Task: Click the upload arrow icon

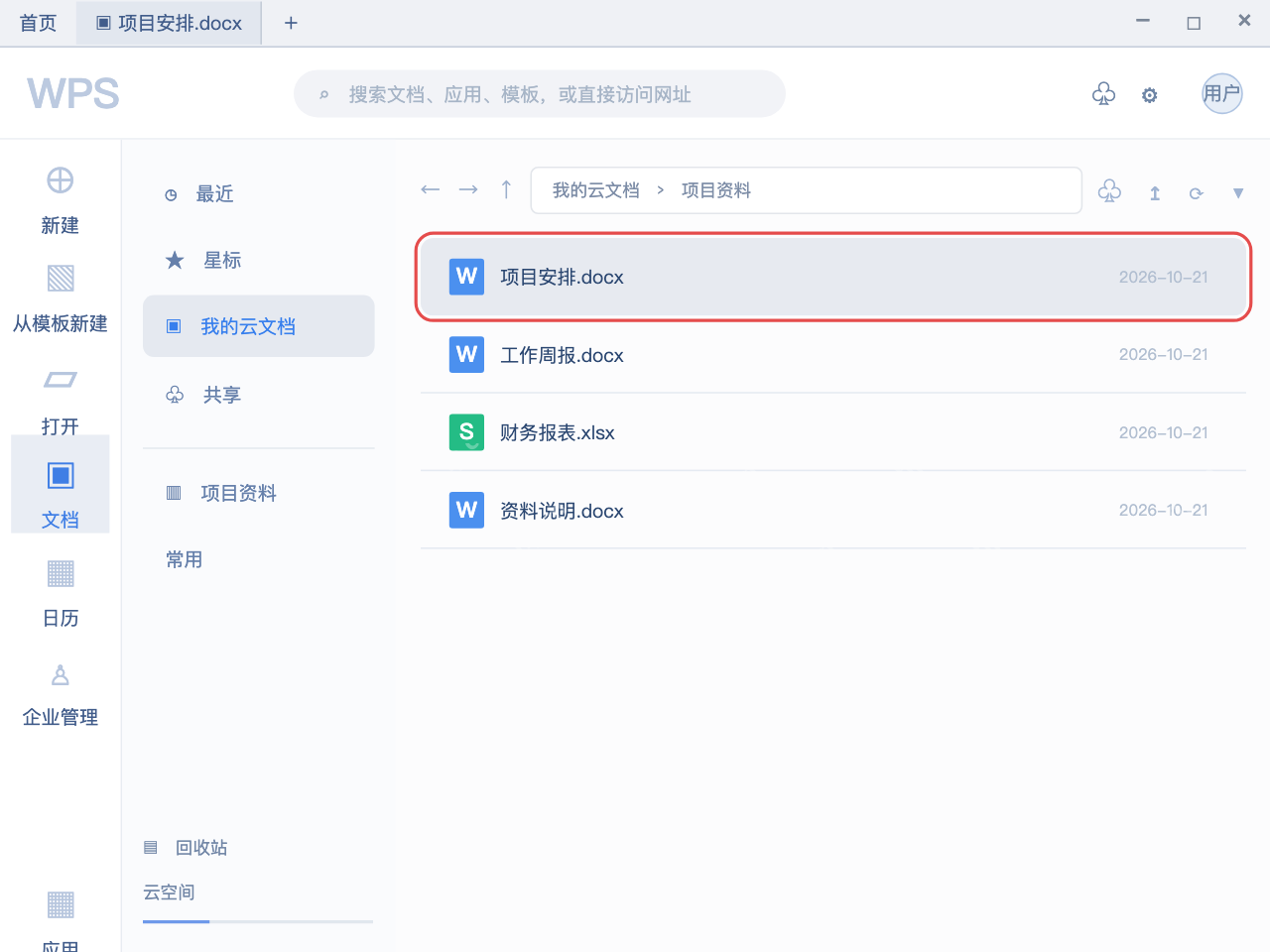Action: [1155, 193]
